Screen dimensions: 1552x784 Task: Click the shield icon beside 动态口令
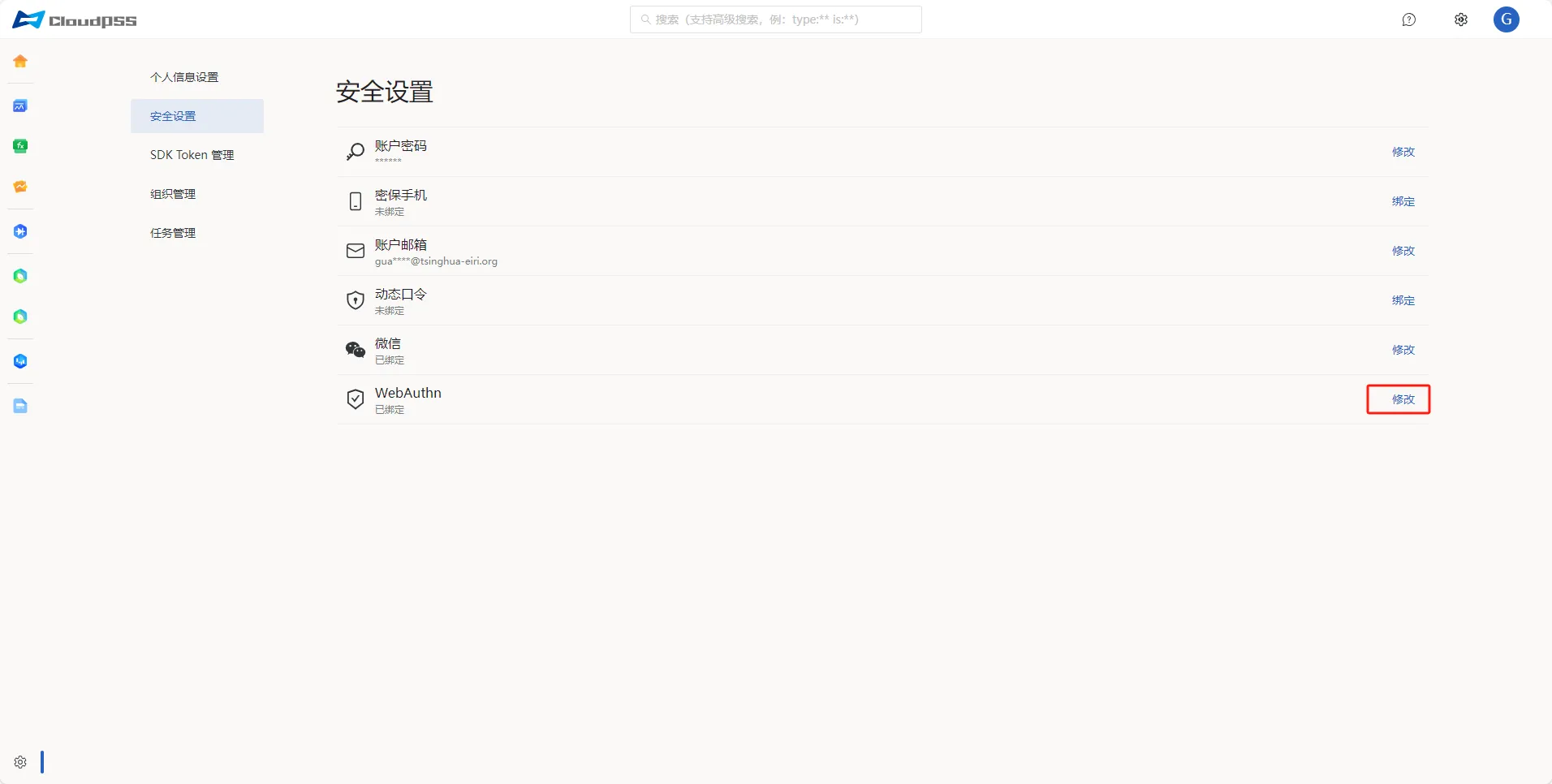tap(356, 300)
